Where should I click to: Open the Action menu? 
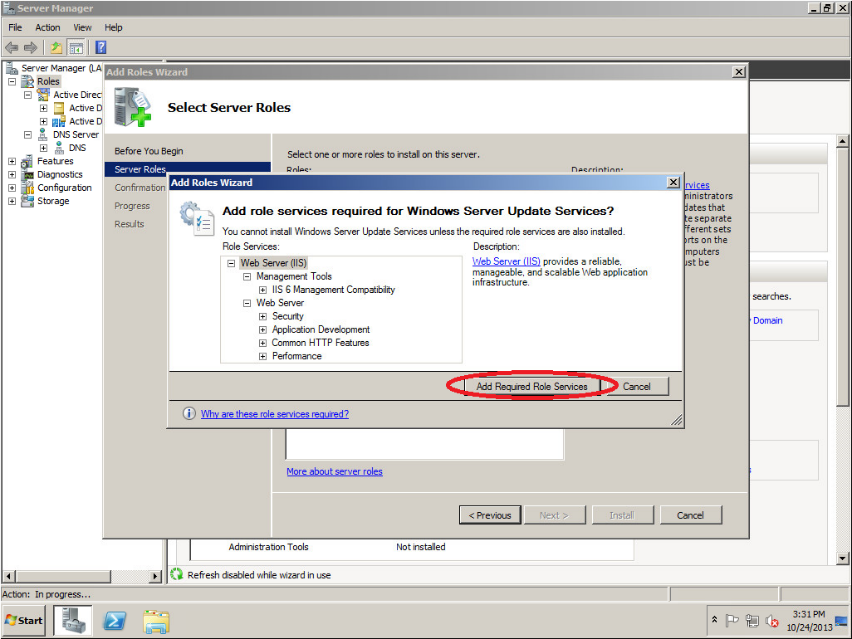click(48, 28)
